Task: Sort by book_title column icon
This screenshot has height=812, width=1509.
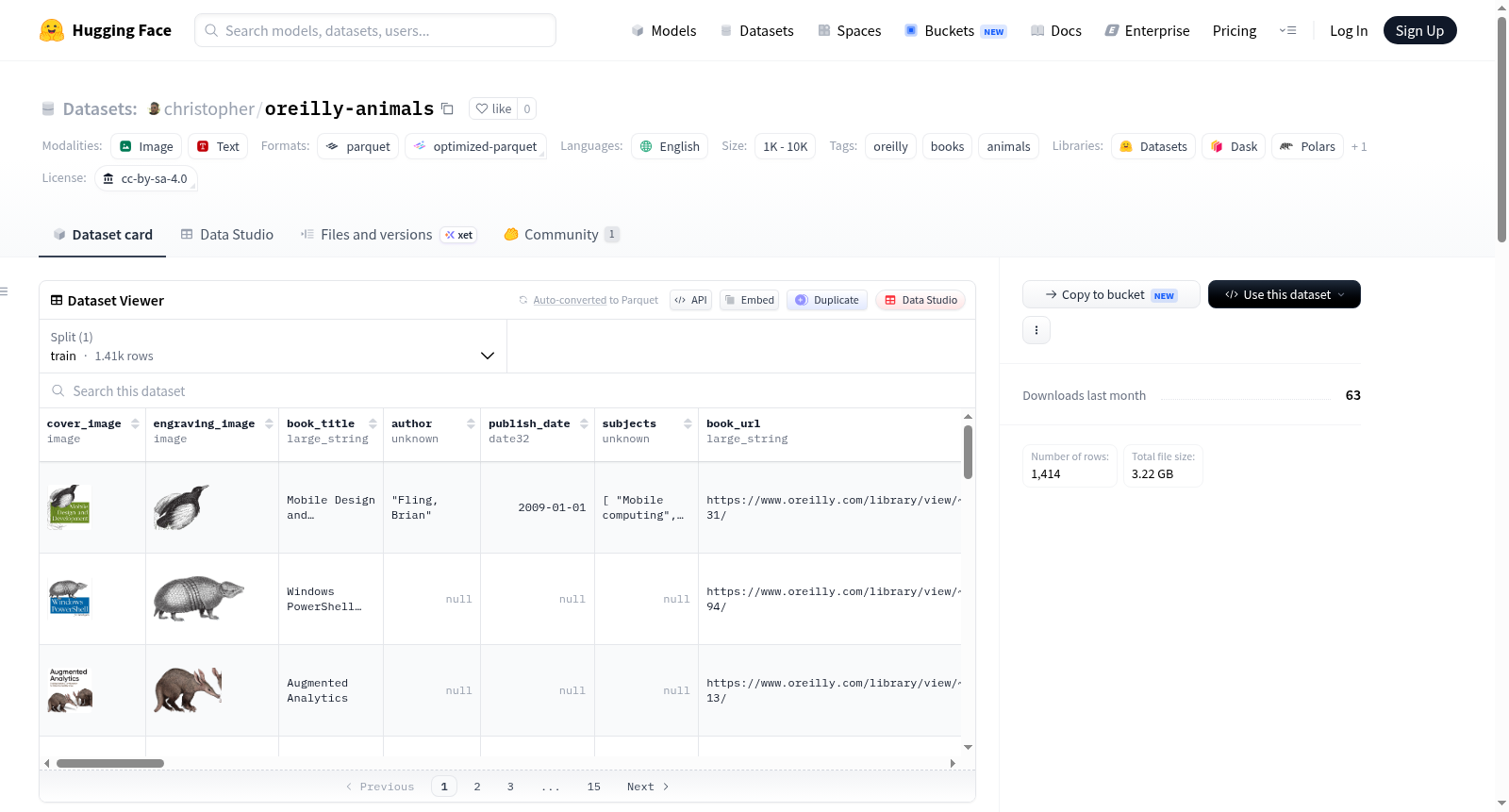Action: (373, 423)
